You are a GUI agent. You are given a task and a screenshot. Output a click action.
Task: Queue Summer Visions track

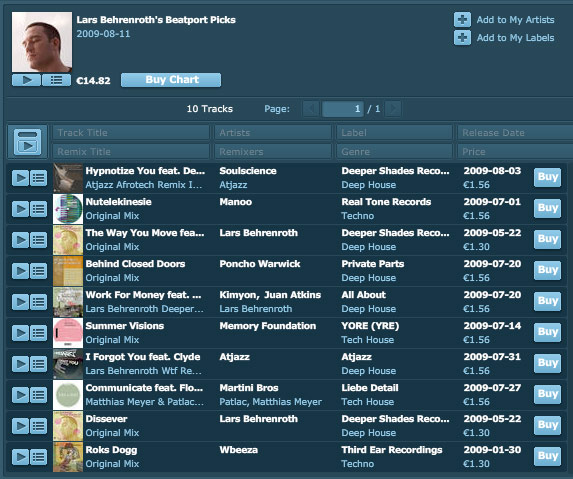point(38,333)
